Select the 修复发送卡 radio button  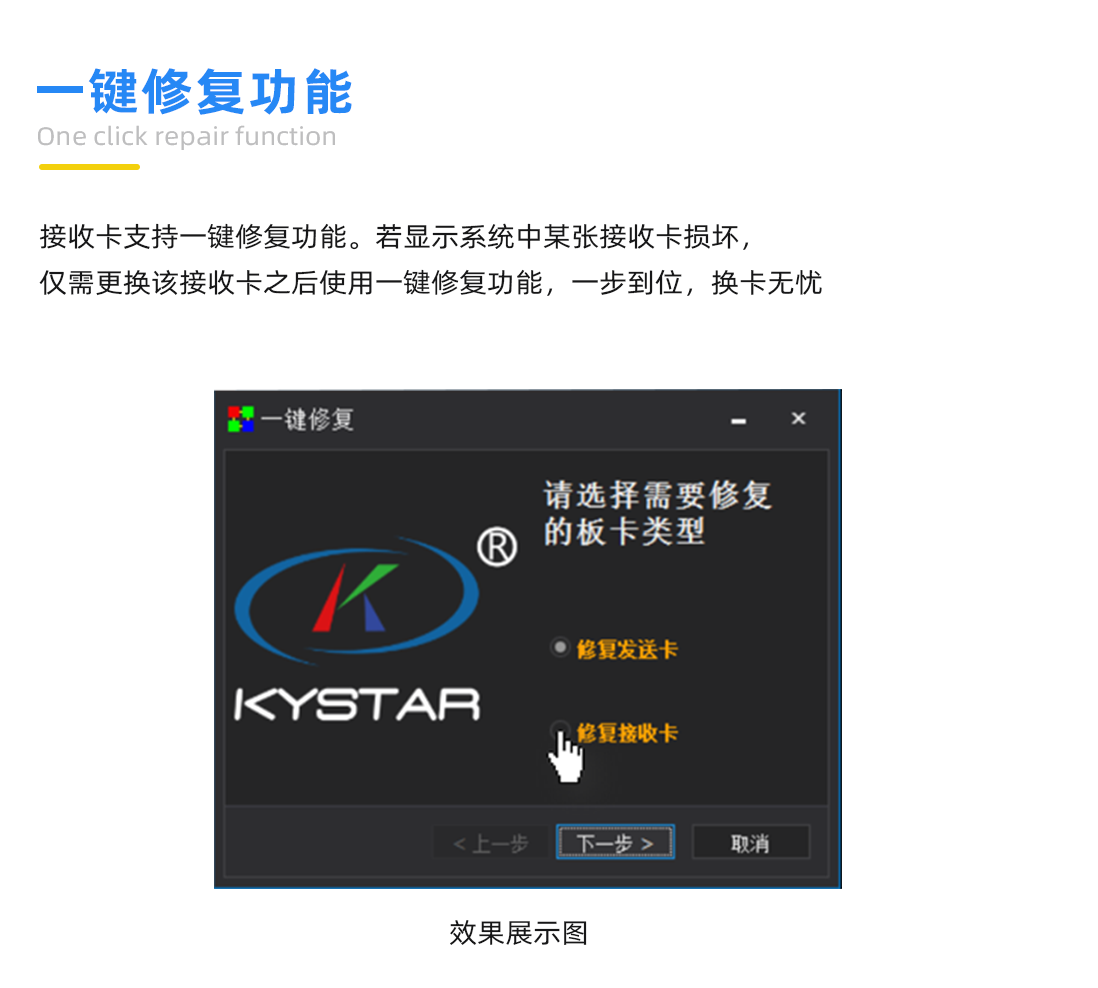(560, 648)
